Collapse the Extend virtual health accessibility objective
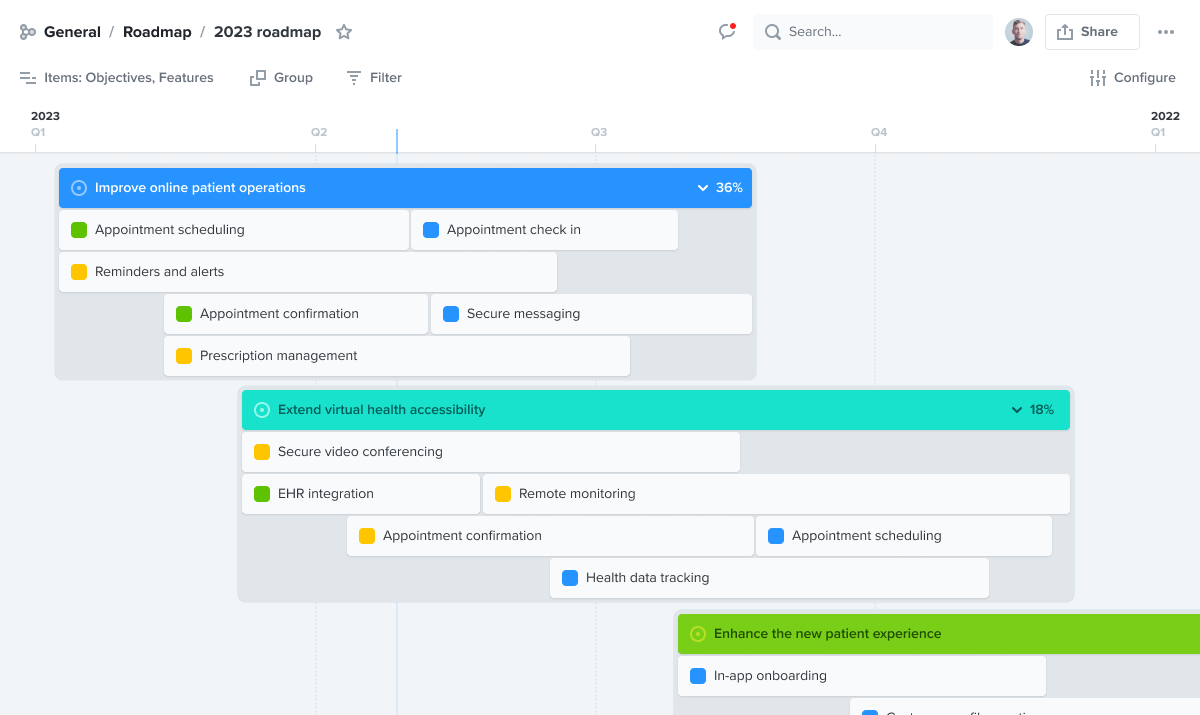 tap(1017, 409)
